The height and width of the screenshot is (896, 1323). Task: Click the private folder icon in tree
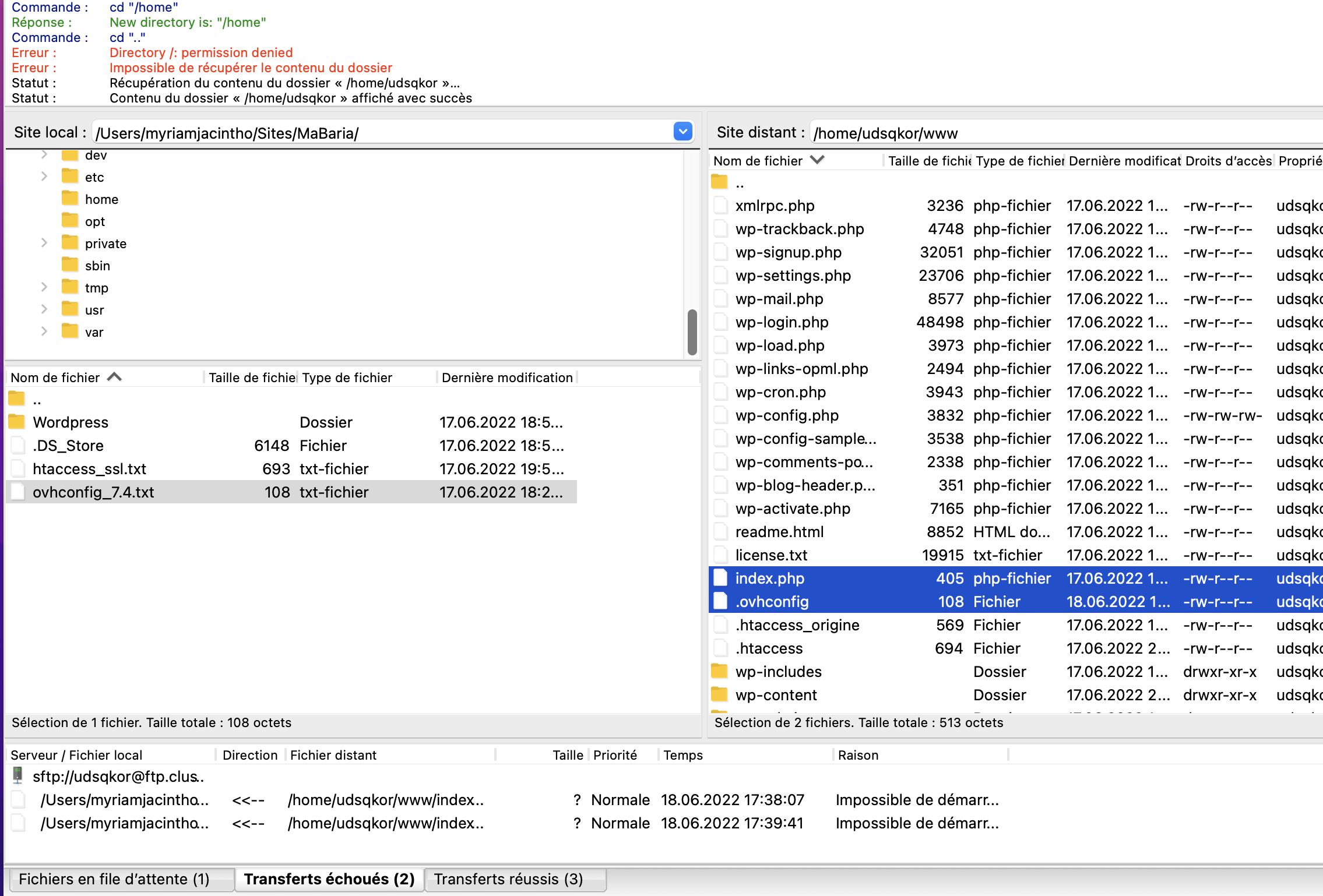[x=70, y=243]
